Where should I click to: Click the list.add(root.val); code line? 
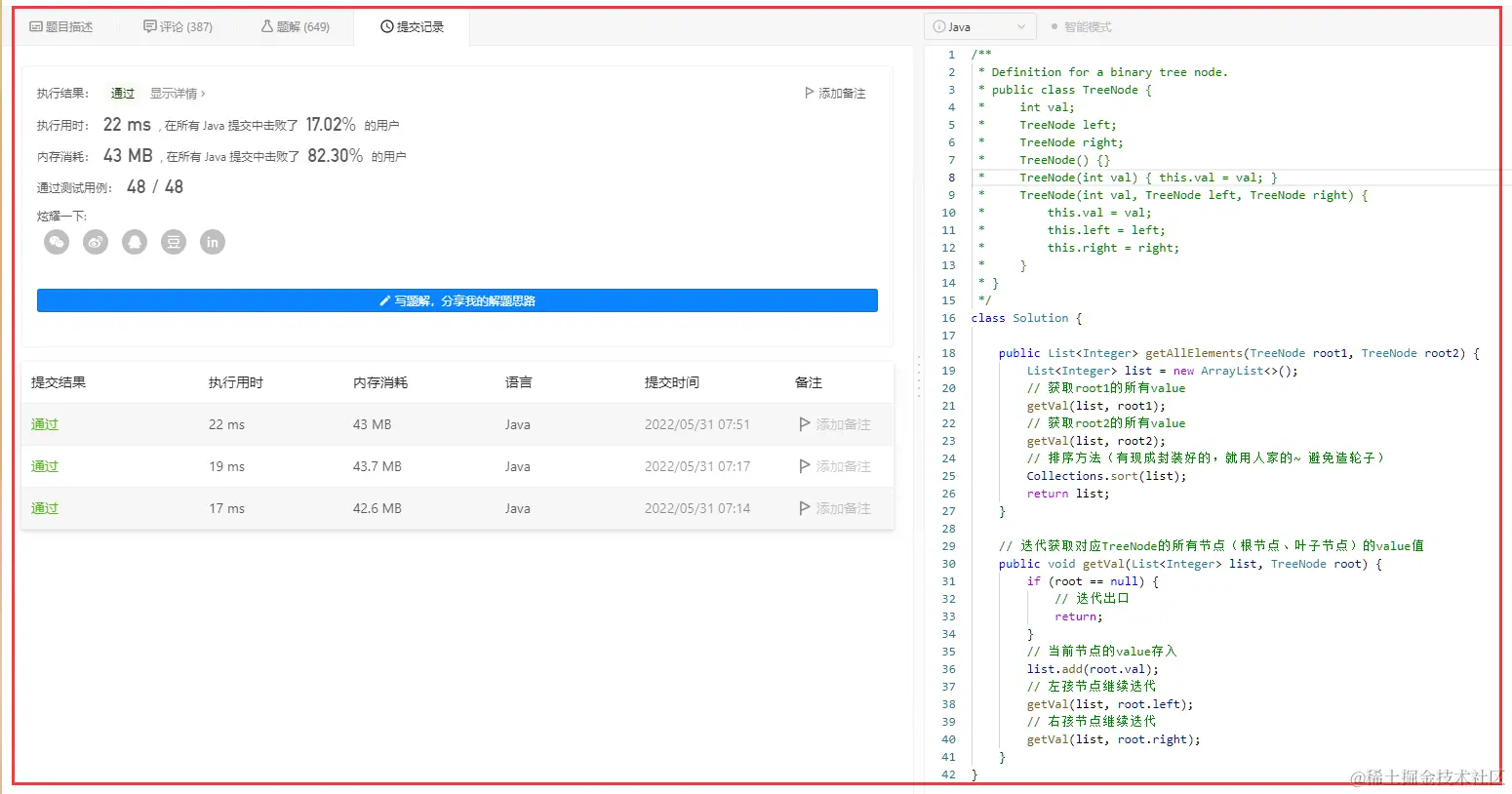click(1093, 669)
